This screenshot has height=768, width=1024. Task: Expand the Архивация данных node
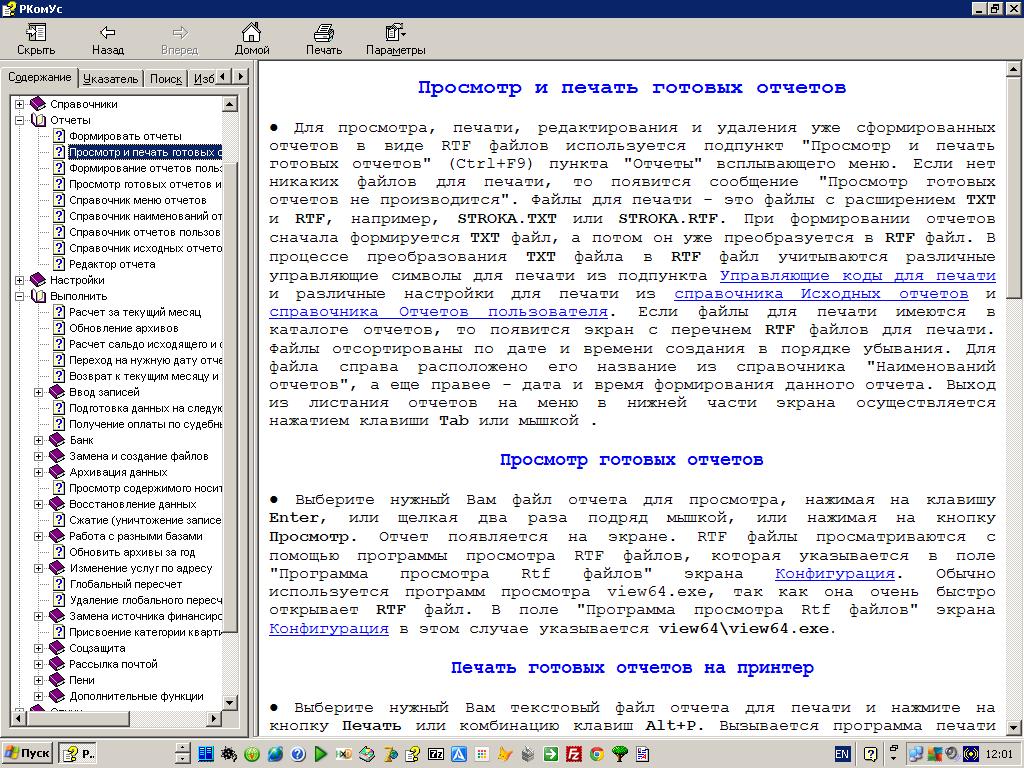point(39,472)
